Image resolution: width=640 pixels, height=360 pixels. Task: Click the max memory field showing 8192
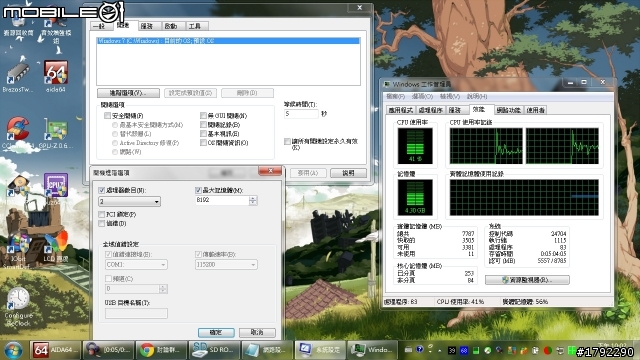[222, 200]
